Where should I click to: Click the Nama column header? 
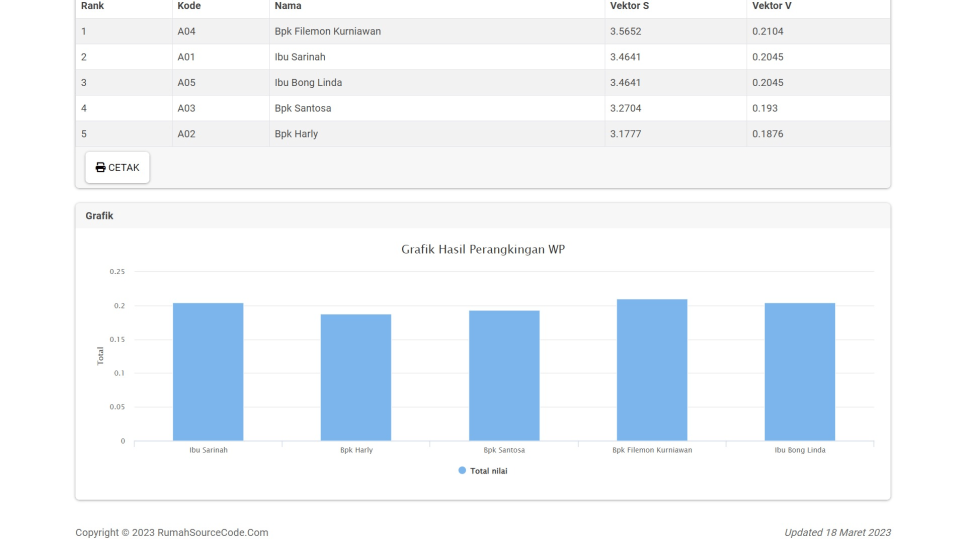288,6
